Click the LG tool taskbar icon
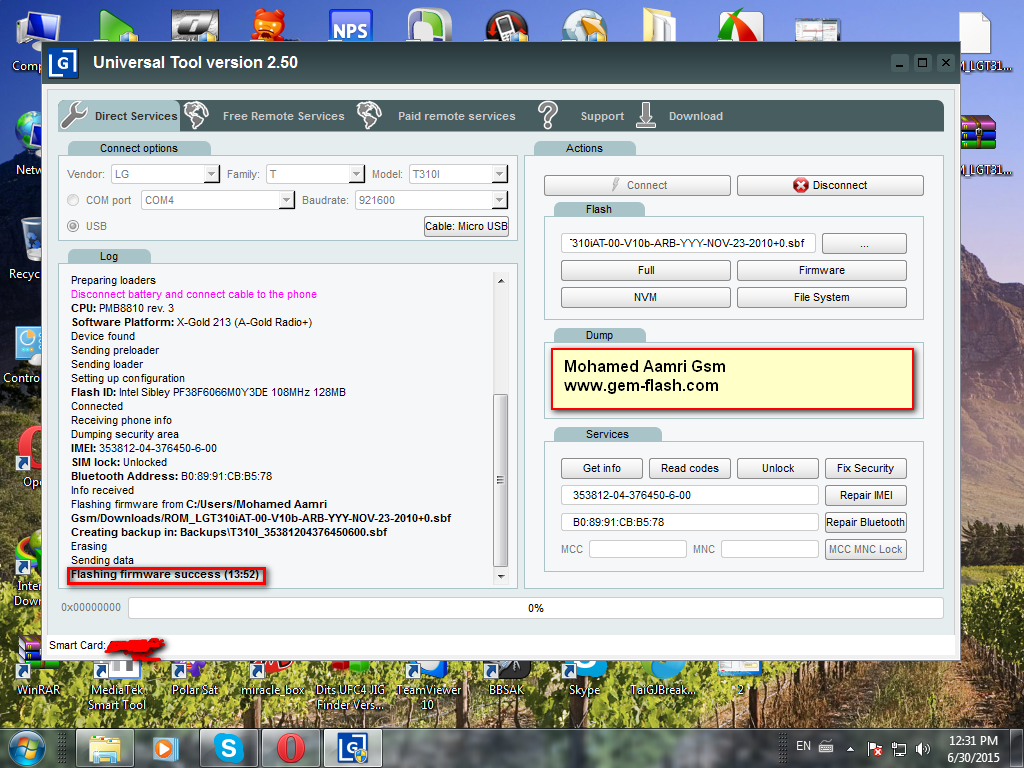 tap(353, 748)
